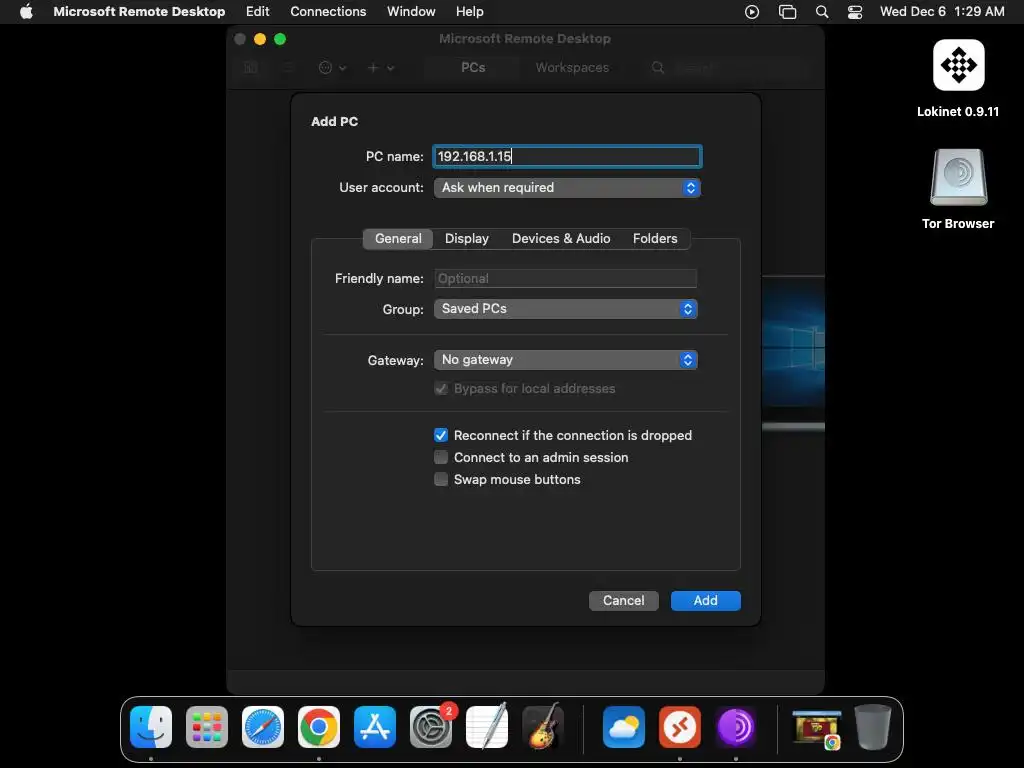Image resolution: width=1024 pixels, height=768 pixels.
Task: Click in the PC name field
Action: pyautogui.click(x=567, y=157)
